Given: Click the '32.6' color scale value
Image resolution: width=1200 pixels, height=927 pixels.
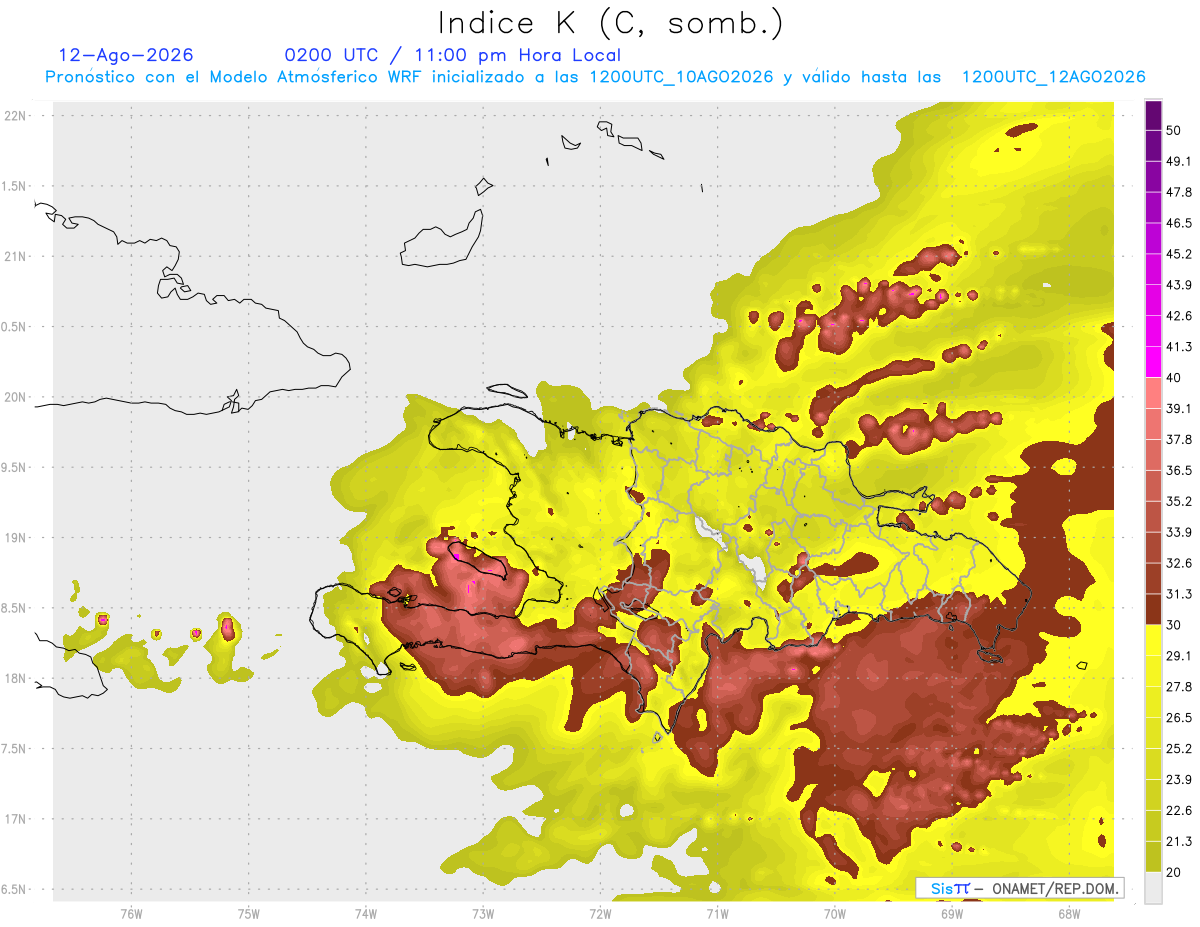Looking at the screenshot, I should 1179,563.
